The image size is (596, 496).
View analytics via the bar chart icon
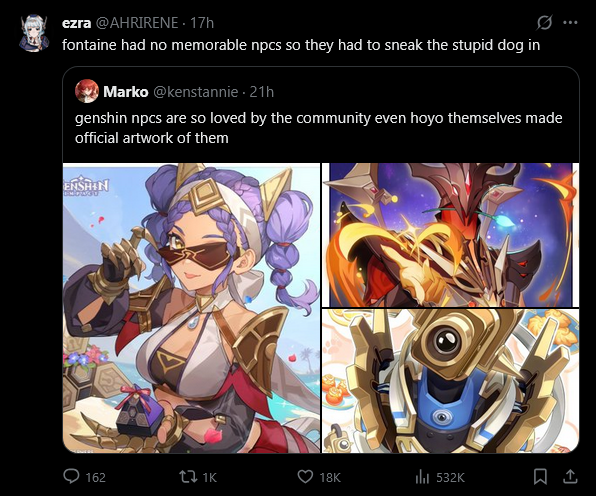(422, 477)
